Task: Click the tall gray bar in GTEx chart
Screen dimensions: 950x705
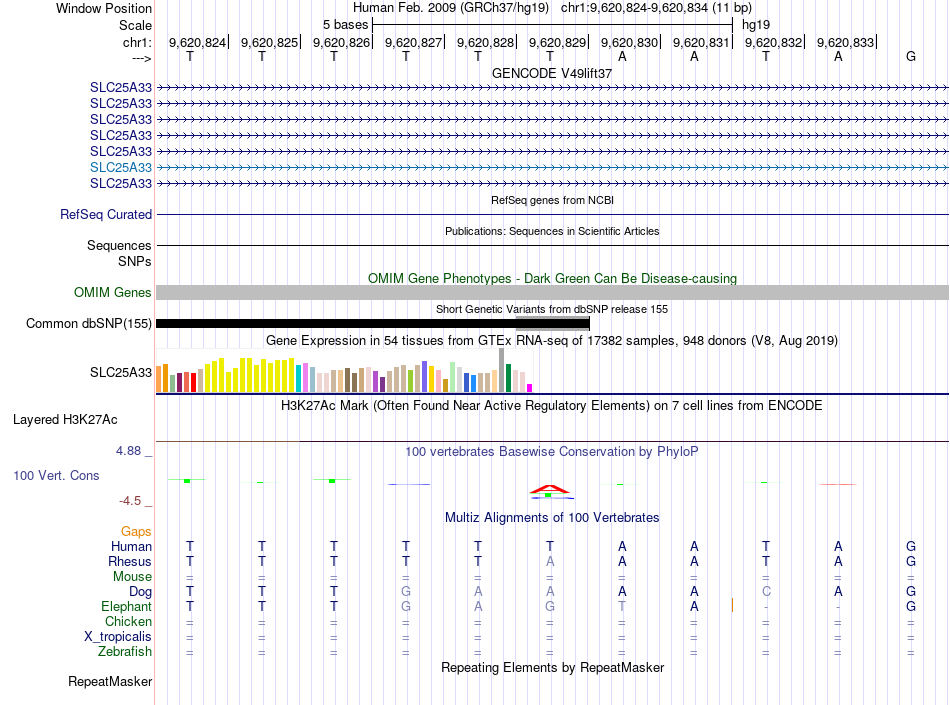Action: (502, 370)
